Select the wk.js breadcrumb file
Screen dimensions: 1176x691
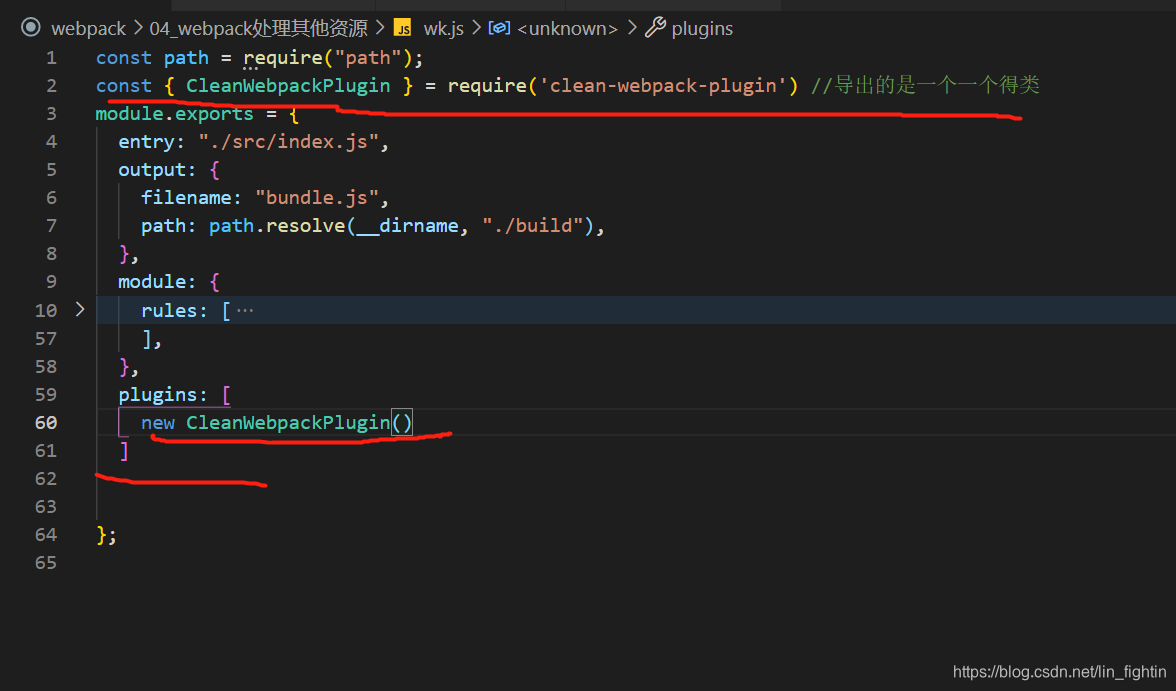point(443,29)
